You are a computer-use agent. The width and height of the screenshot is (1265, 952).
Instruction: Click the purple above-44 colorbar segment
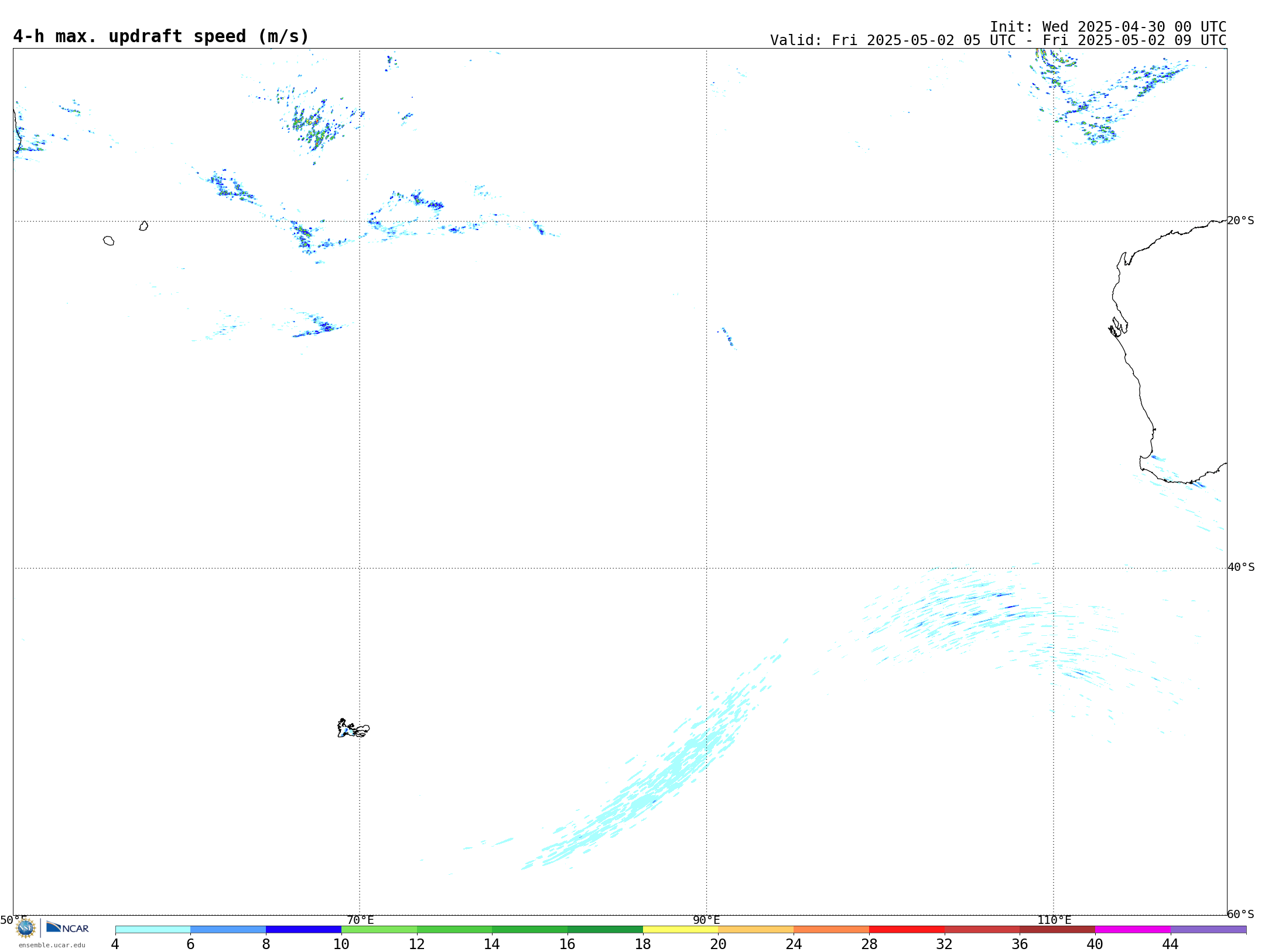coord(1208,929)
